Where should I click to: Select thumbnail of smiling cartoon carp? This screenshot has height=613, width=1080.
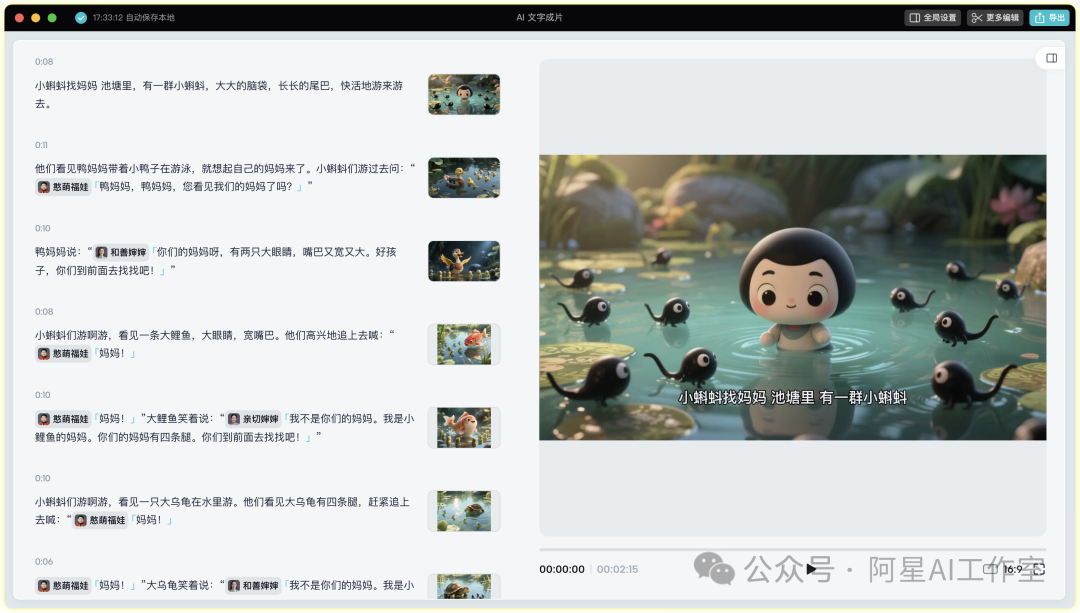pyautogui.click(x=464, y=428)
